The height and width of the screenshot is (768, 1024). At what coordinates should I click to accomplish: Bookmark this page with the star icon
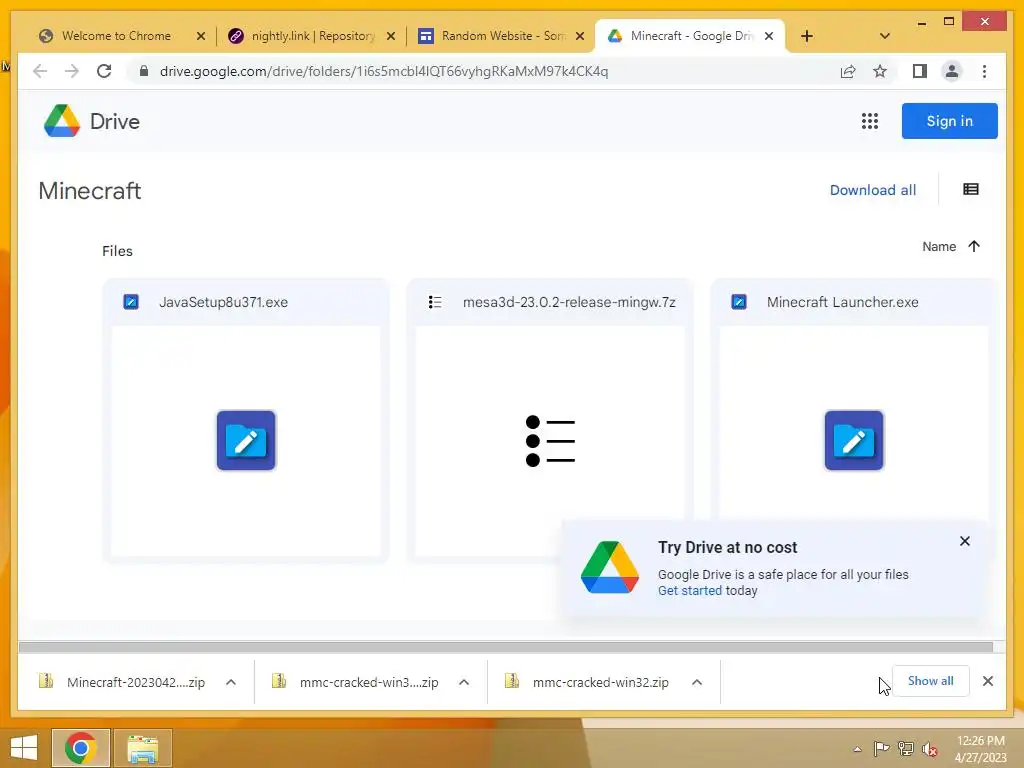tap(880, 71)
